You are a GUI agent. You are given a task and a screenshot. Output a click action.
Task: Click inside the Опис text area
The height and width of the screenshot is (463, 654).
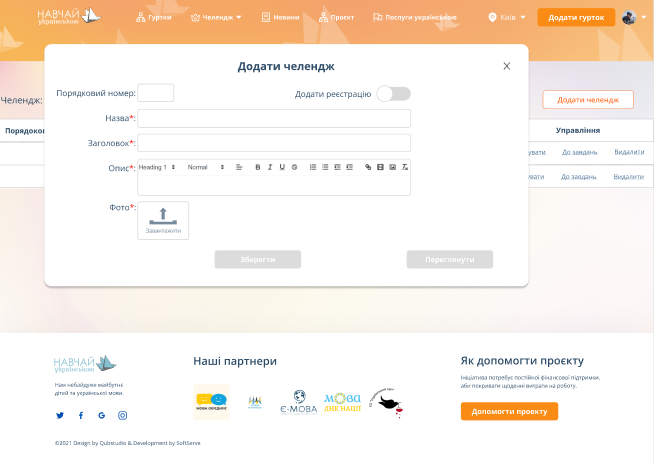pyautogui.click(x=274, y=185)
